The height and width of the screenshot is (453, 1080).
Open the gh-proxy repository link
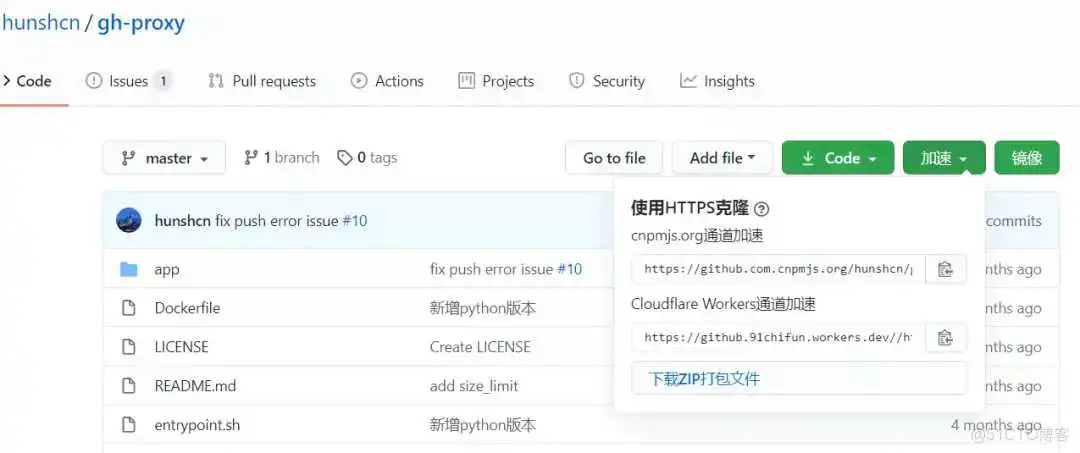pos(141,23)
